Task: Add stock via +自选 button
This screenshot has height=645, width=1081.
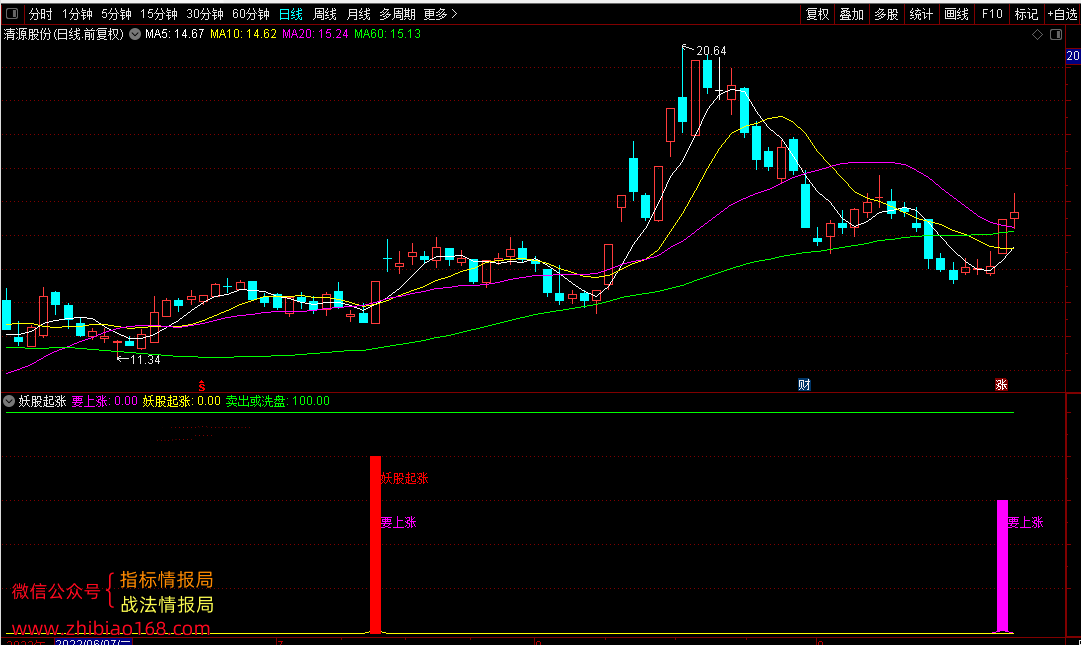Action: click(1062, 14)
